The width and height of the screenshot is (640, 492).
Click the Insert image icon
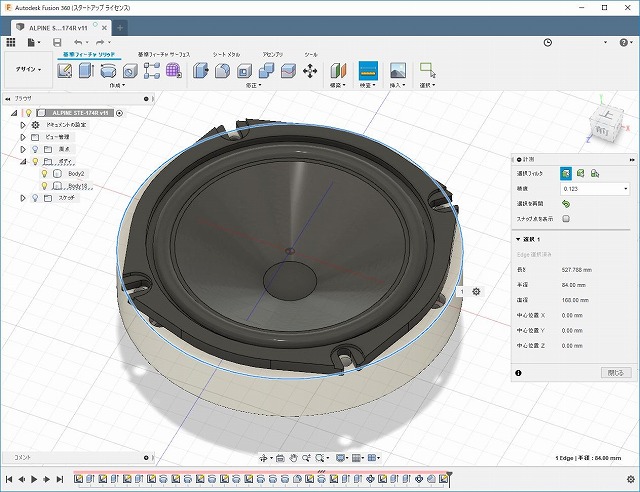click(398, 71)
